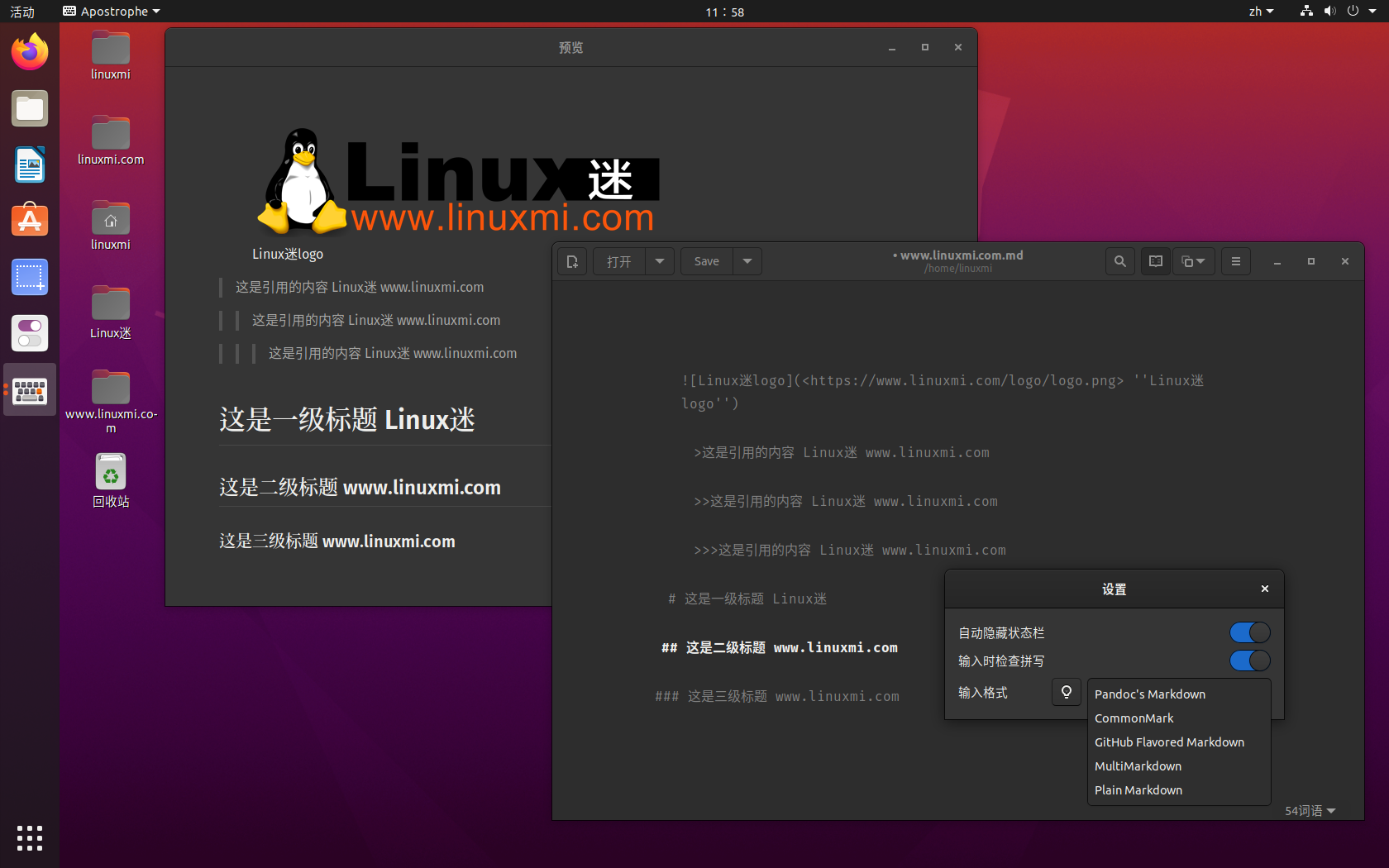Select the linuxmi desktop folder at top
This screenshot has width=1389, height=868.
click(x=111, y=55)
